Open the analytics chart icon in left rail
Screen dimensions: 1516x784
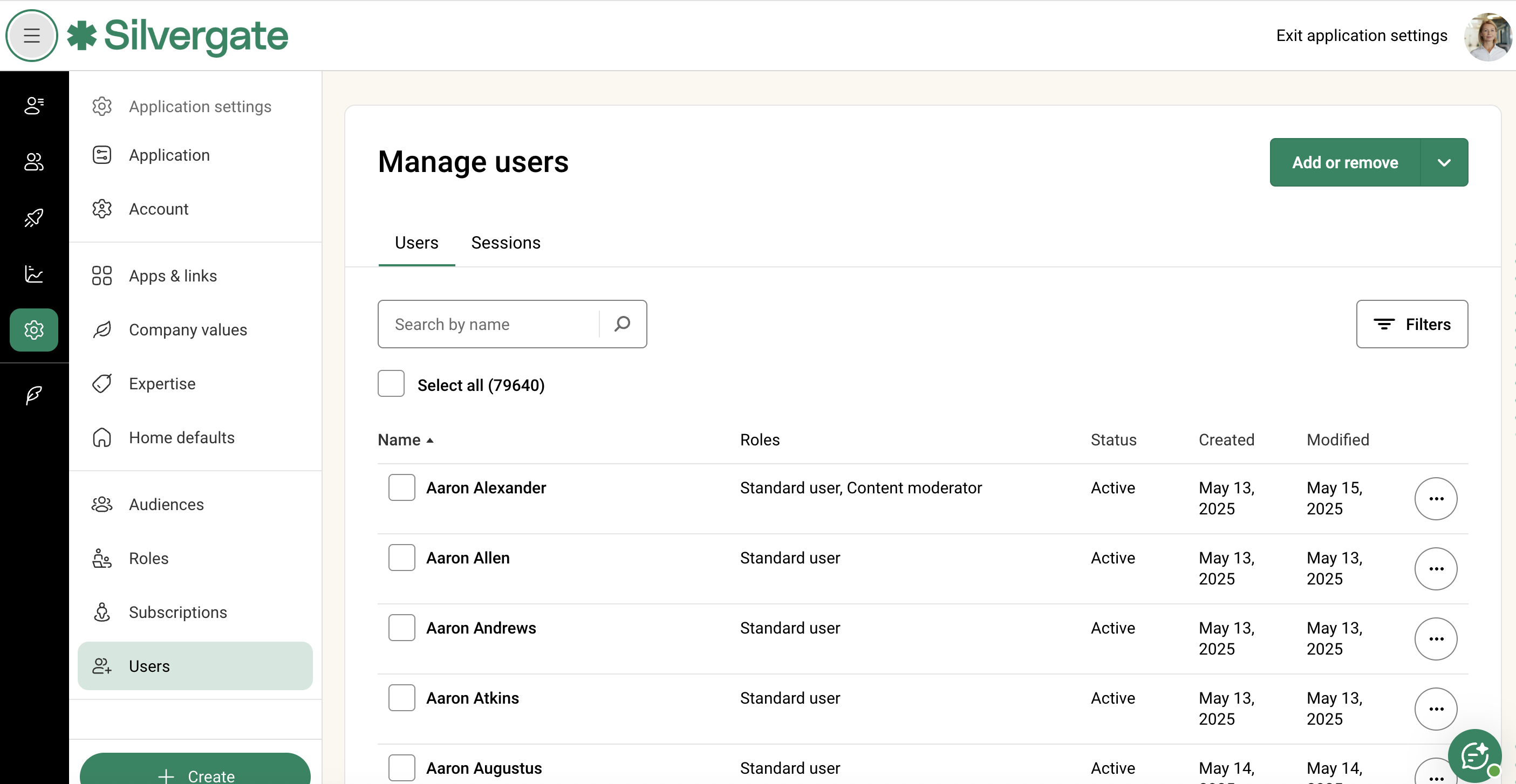tap(33, 273)
